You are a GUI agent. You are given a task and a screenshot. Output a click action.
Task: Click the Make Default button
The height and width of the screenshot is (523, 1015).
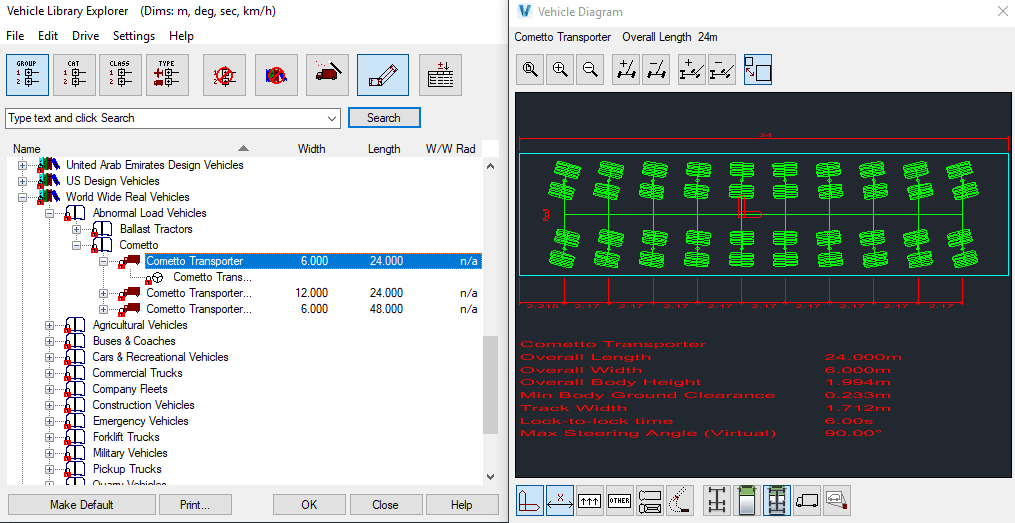coord(82,504)
